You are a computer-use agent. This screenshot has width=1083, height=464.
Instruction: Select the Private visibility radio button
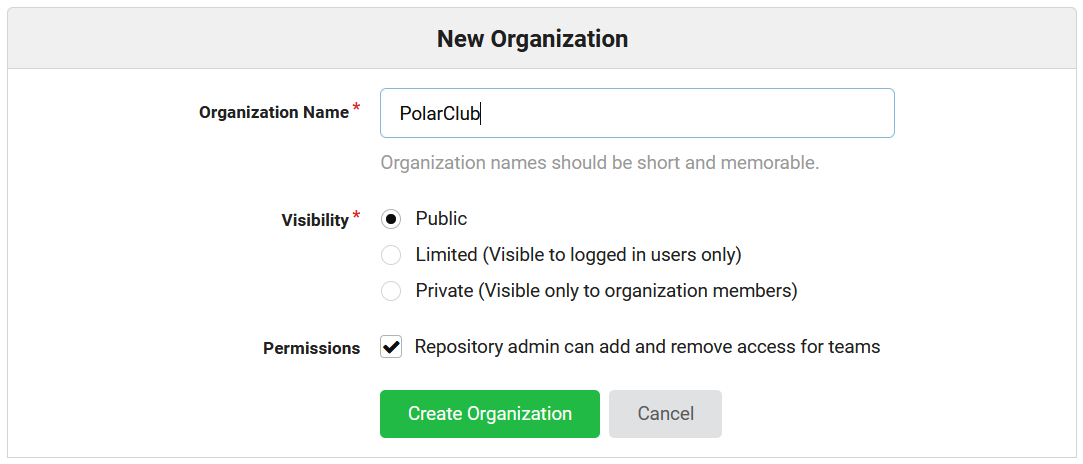391,292
